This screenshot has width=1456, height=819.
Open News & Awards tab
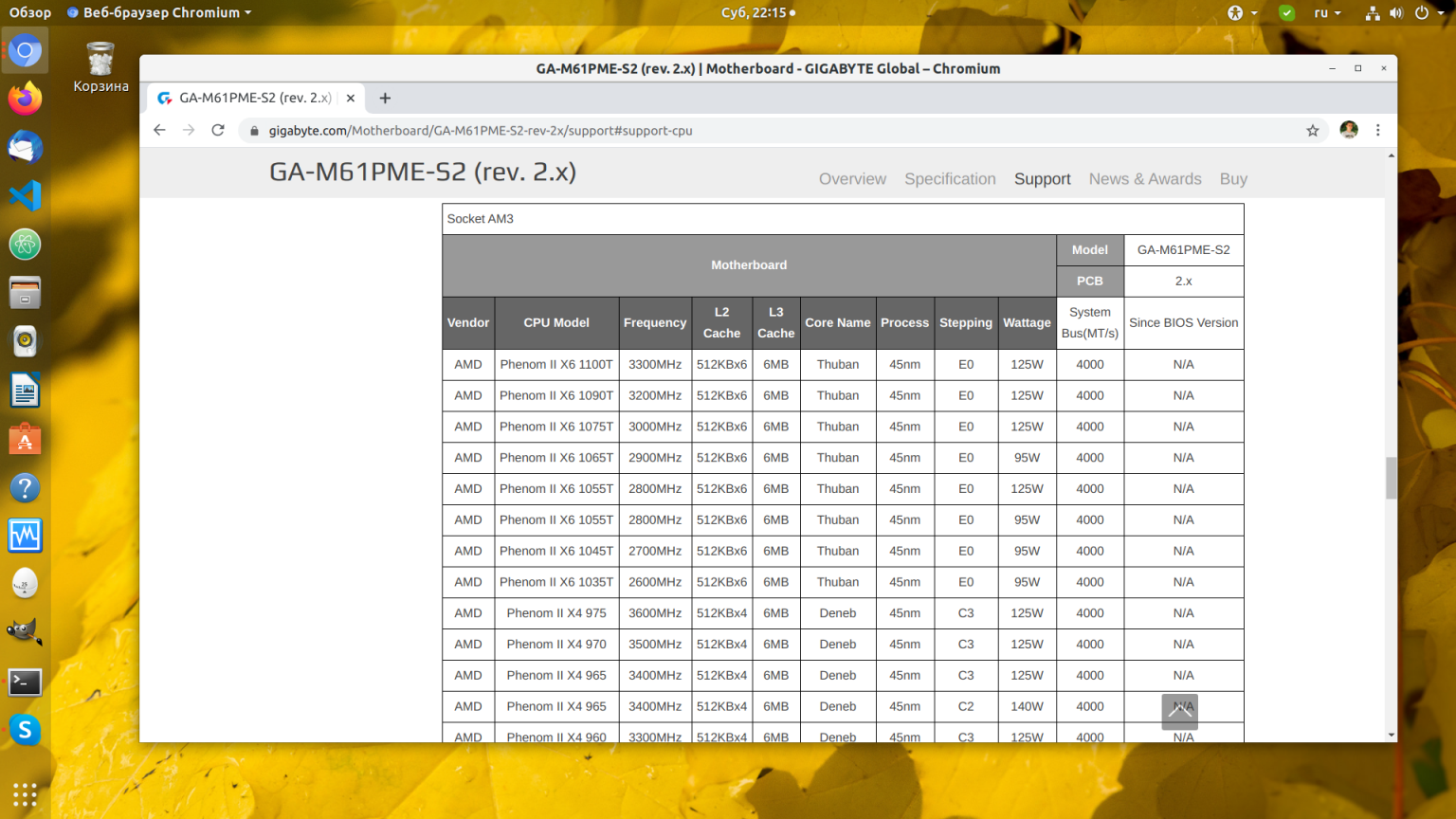pyautogui.click(x=1145, y=179)
